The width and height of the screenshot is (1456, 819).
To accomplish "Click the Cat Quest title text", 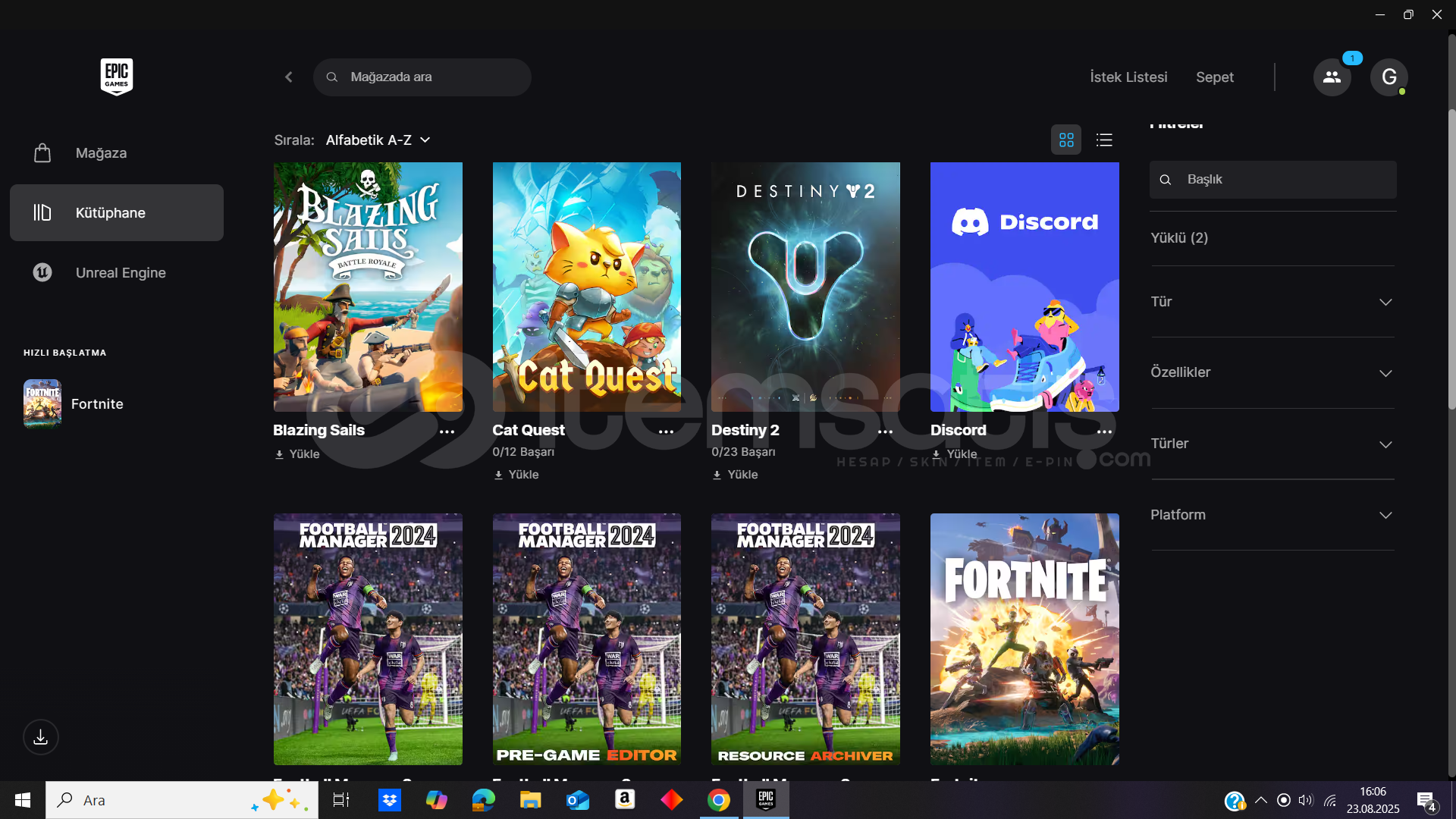I will (529, 430).
